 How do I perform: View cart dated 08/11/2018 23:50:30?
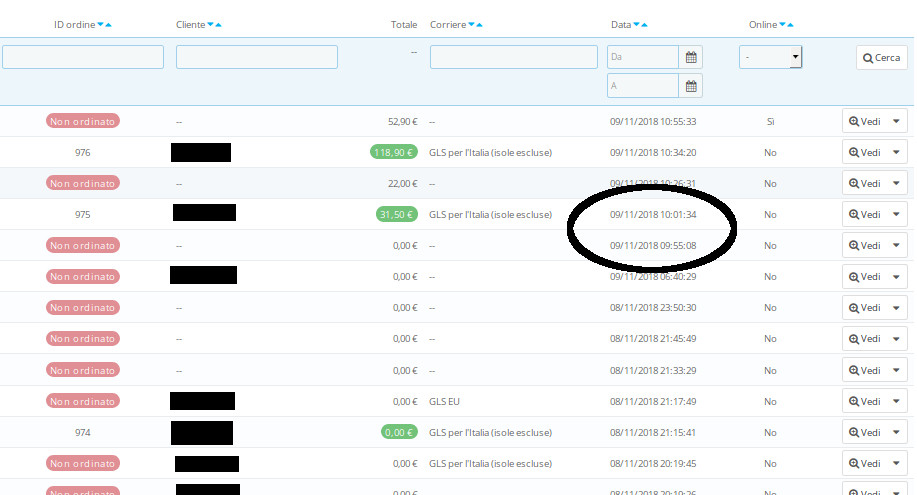click(x=864, y=307)
